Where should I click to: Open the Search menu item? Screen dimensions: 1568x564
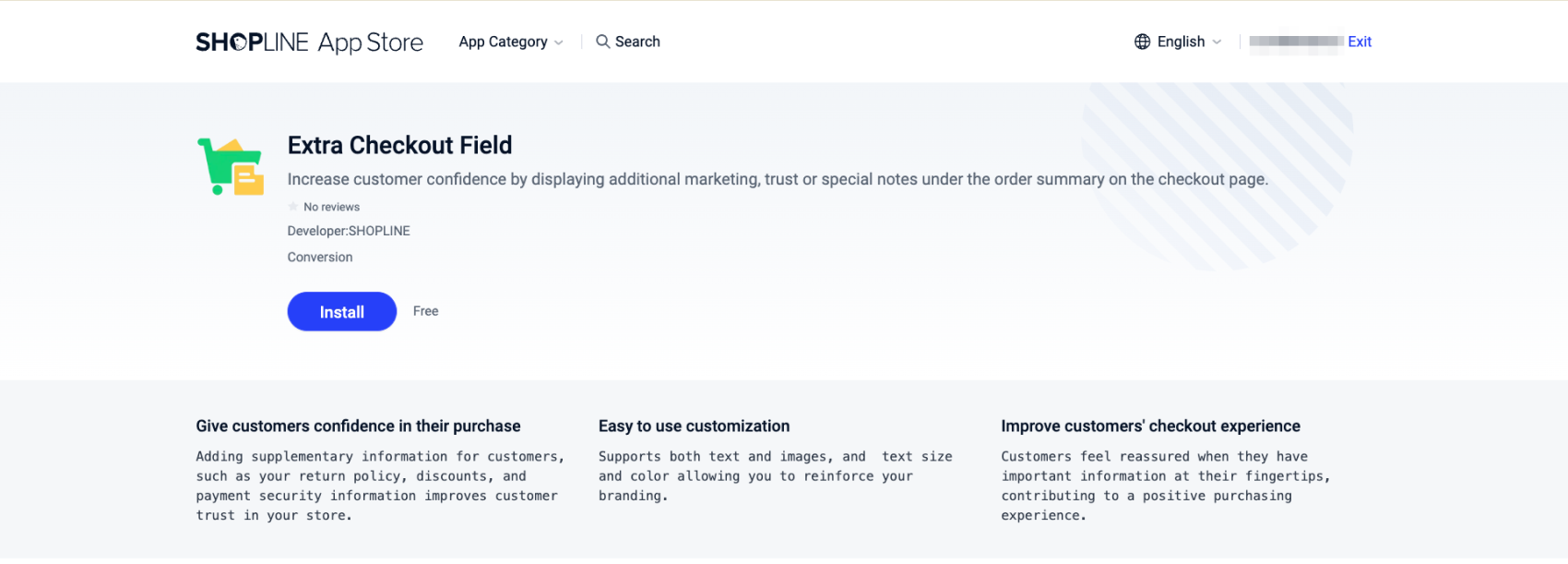637,42
